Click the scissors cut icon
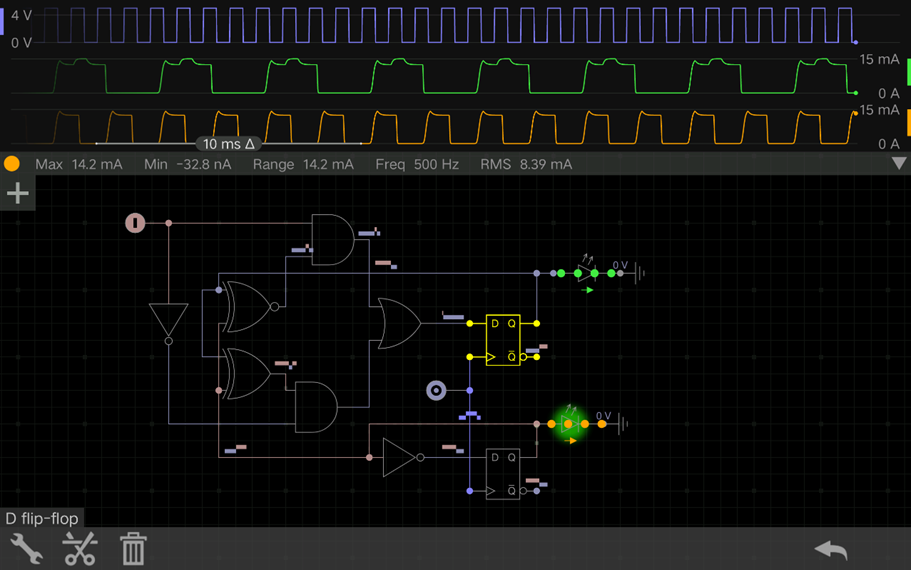 click(80, 549)
